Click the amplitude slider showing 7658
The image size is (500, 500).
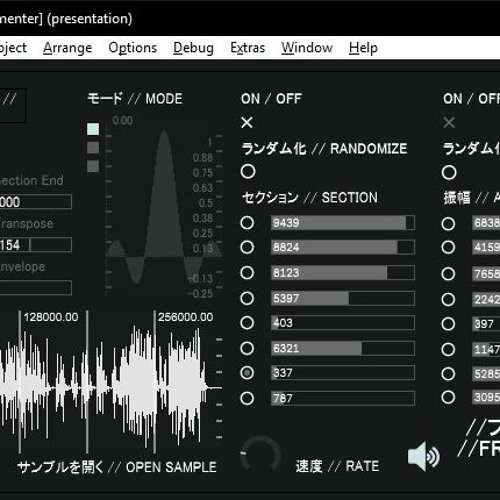click(x=486, y=274)
